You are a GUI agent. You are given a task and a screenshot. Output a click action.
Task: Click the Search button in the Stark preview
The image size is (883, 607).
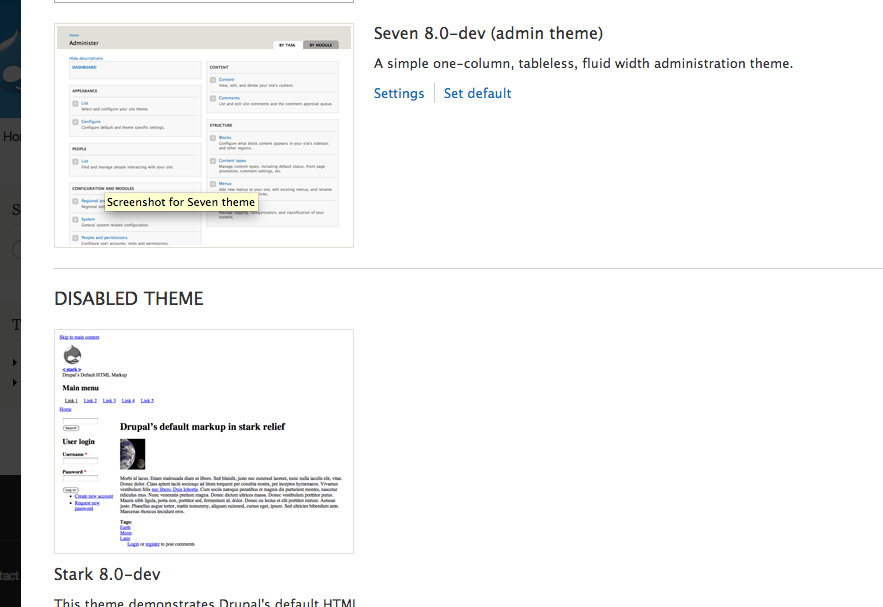click(70, 427)
